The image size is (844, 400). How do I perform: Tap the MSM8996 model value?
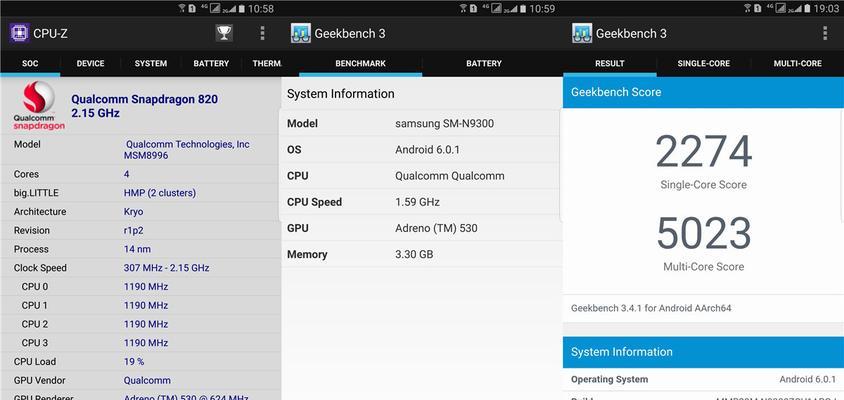pyautogui.click(x=146, y=156)
